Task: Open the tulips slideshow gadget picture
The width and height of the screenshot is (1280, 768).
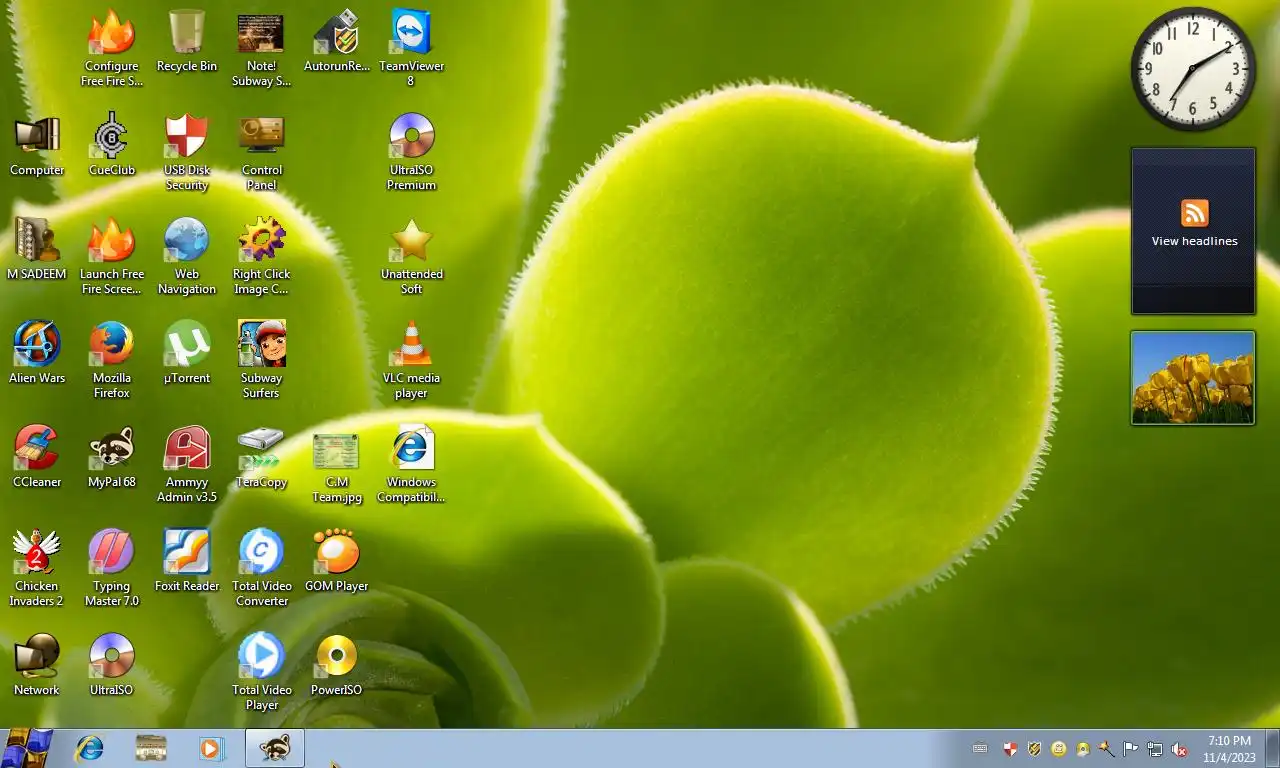Action: pyautogui.click(x=1193, y=378)
